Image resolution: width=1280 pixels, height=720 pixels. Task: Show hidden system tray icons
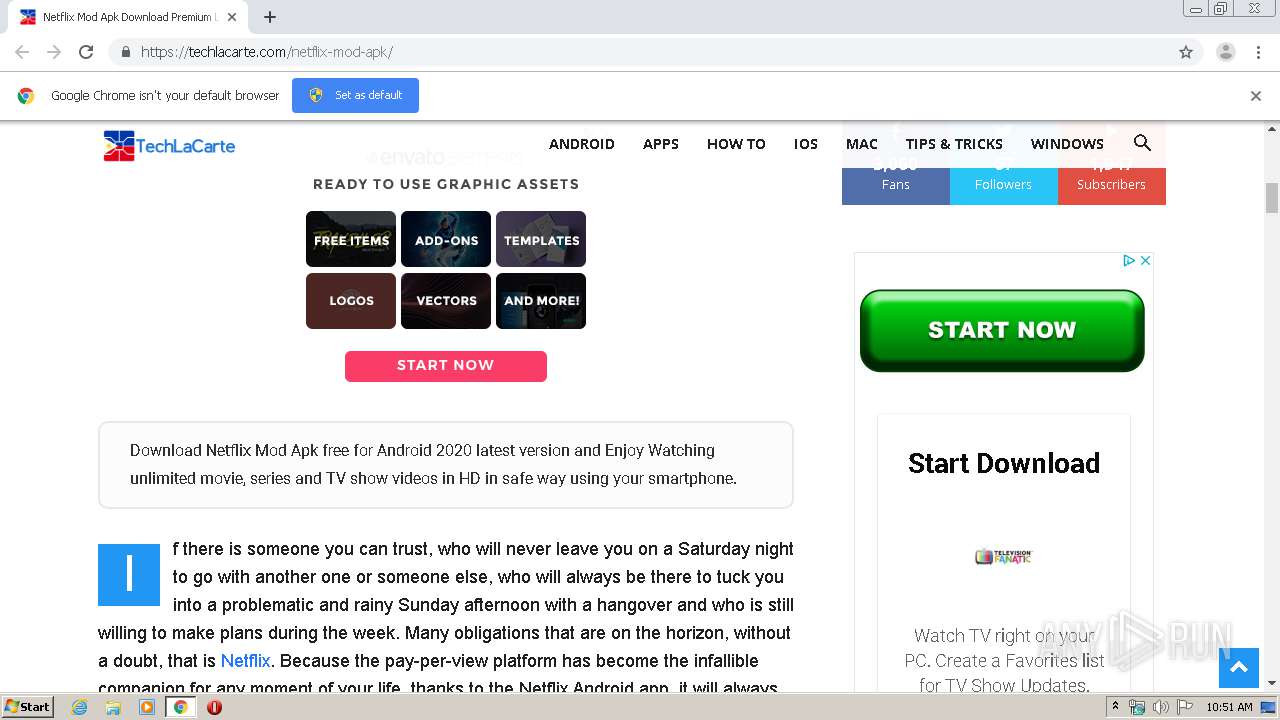coord(1115,707)
